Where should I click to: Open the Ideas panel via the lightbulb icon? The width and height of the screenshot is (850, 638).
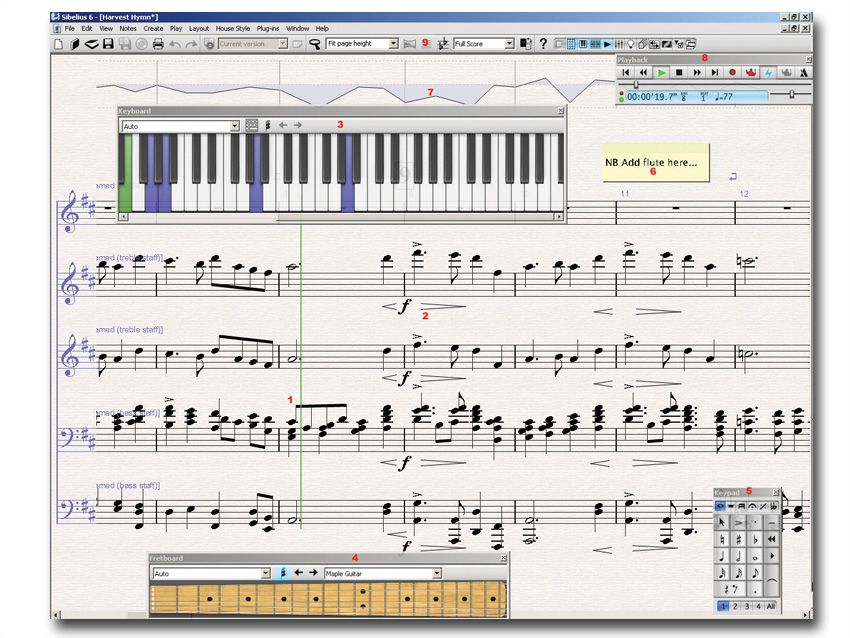(x=630, y=44)
